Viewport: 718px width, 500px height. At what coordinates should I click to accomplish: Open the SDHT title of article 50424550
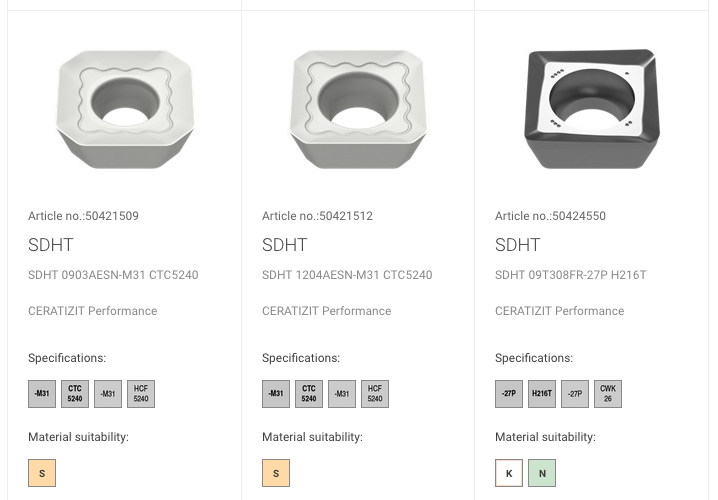(x=517, y=245)
